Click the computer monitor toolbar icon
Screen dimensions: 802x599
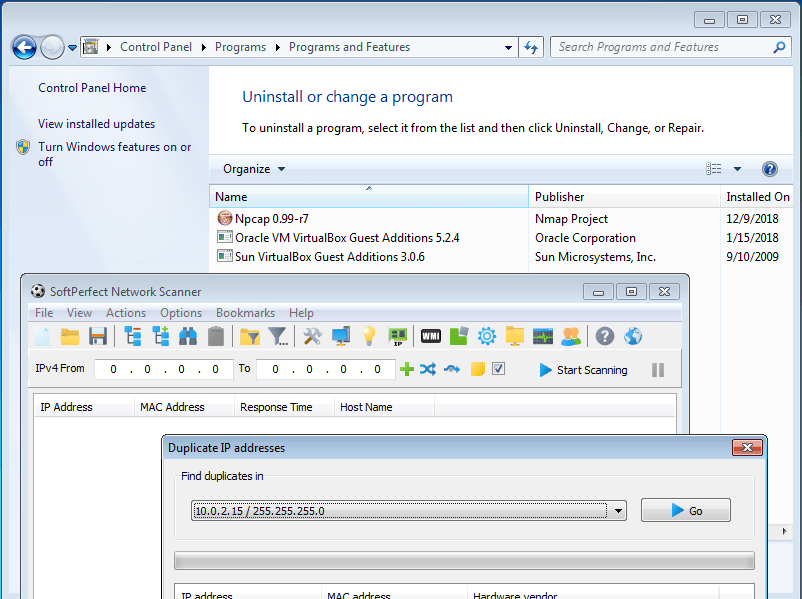point(341,337)
